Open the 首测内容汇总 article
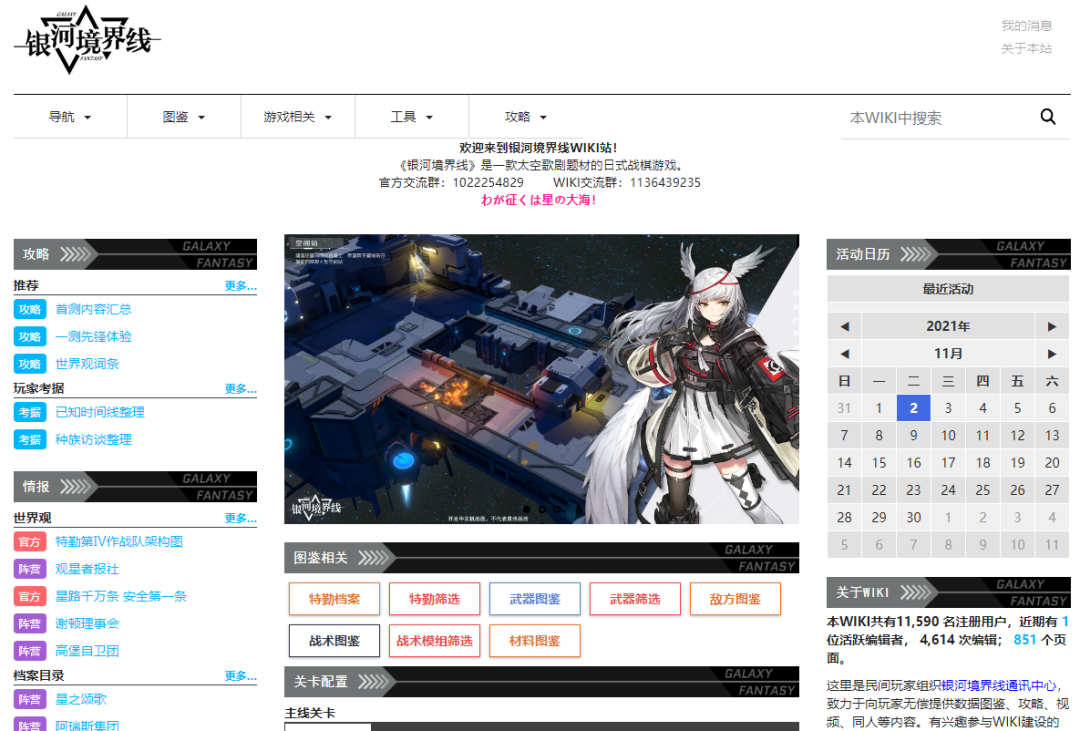This screenshot has height=731, width=1080. [x=94, y=309]
